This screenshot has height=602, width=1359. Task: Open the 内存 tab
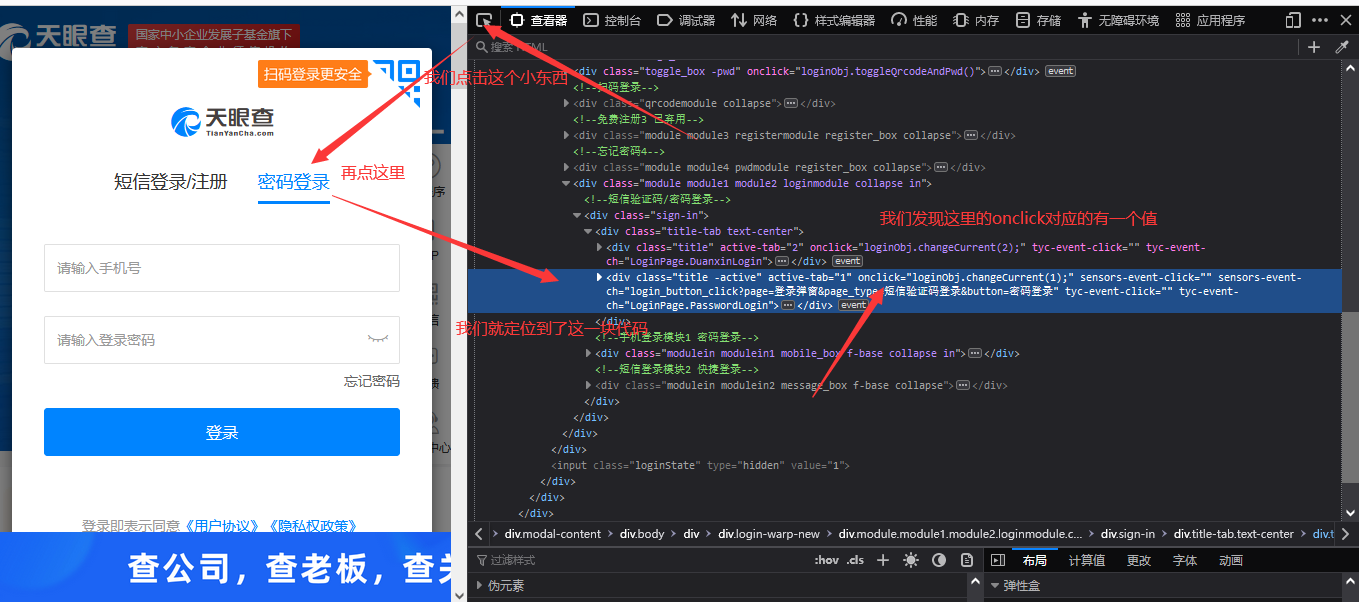(x=976, y=20)
